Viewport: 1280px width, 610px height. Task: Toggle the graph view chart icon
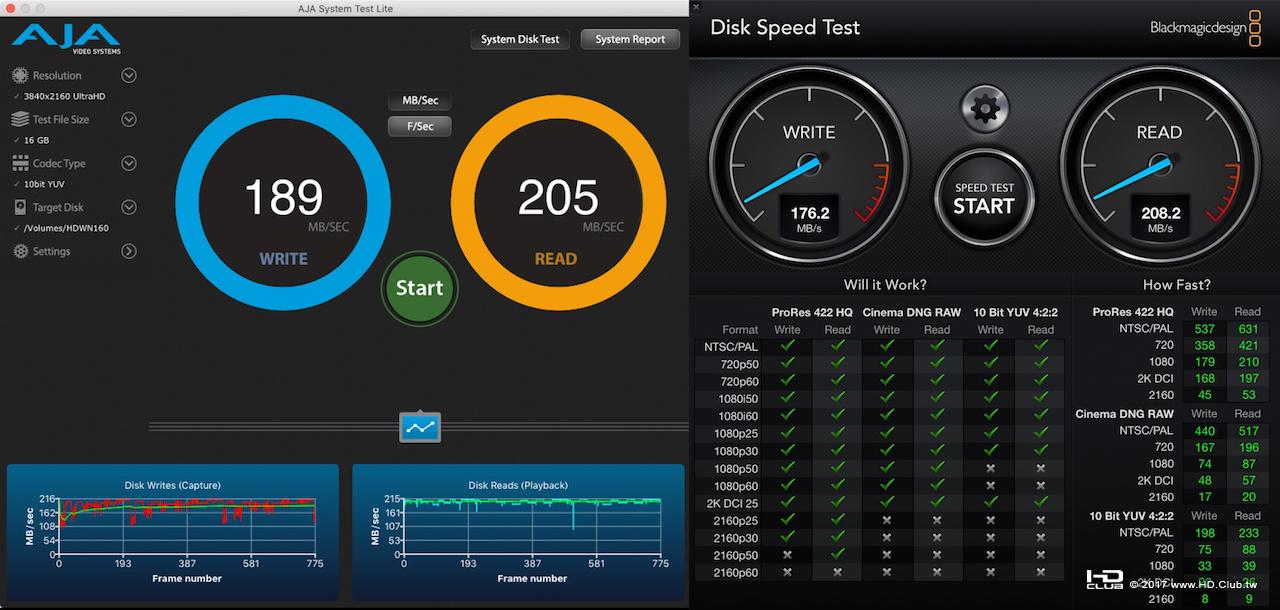[420, 427]
